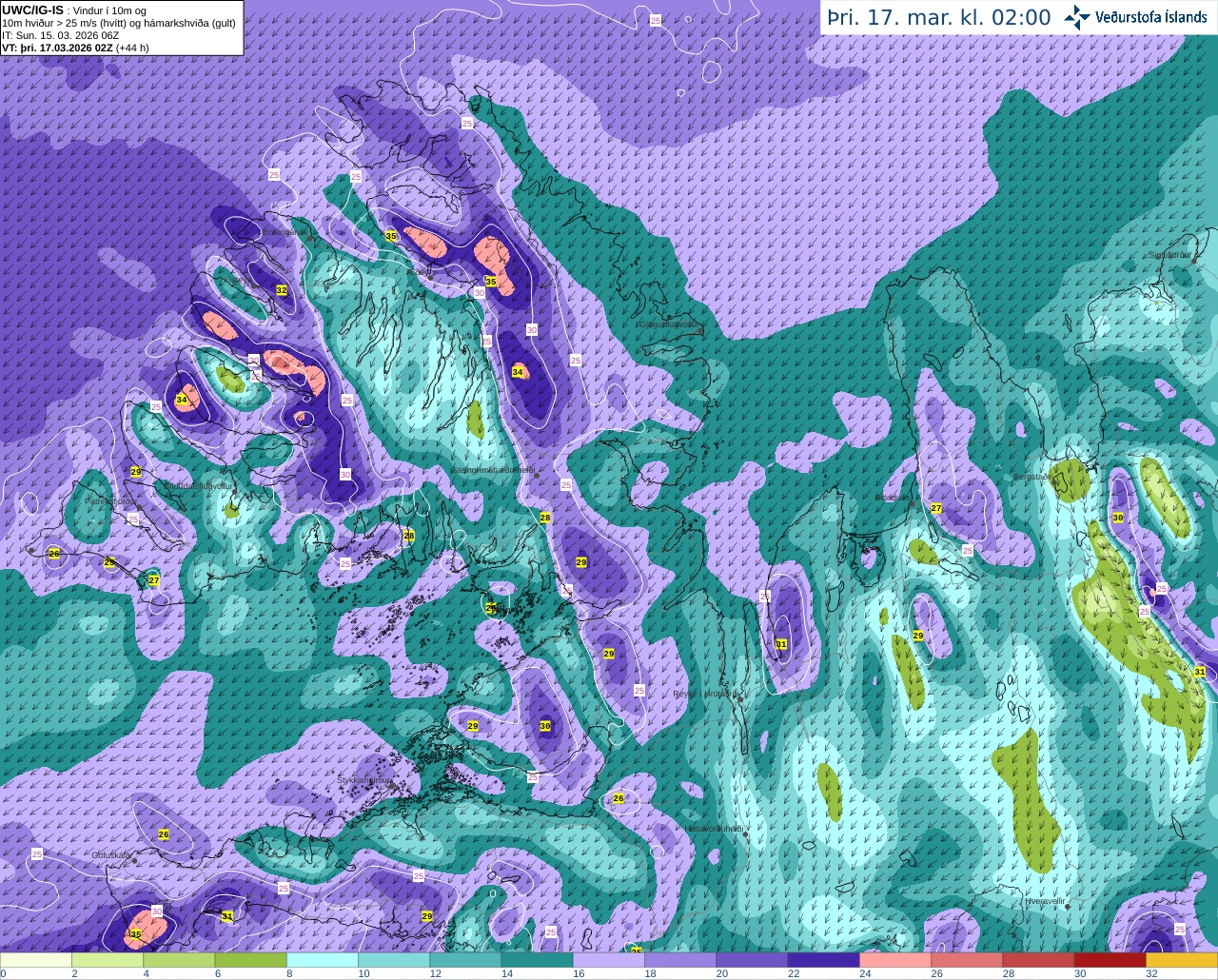Pick the medium purple 20–22 legend swatch

pyautogui.click(x=752, y=960)
